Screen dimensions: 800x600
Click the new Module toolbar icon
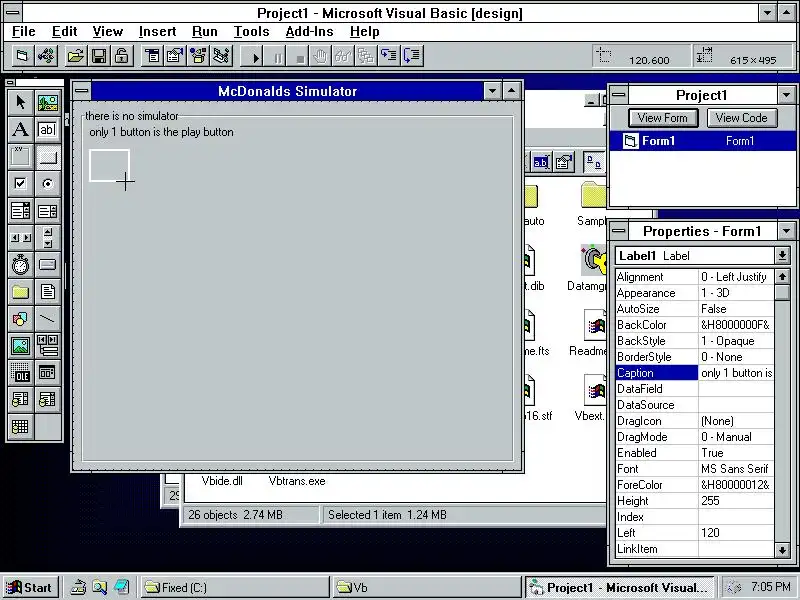point(46,56)
